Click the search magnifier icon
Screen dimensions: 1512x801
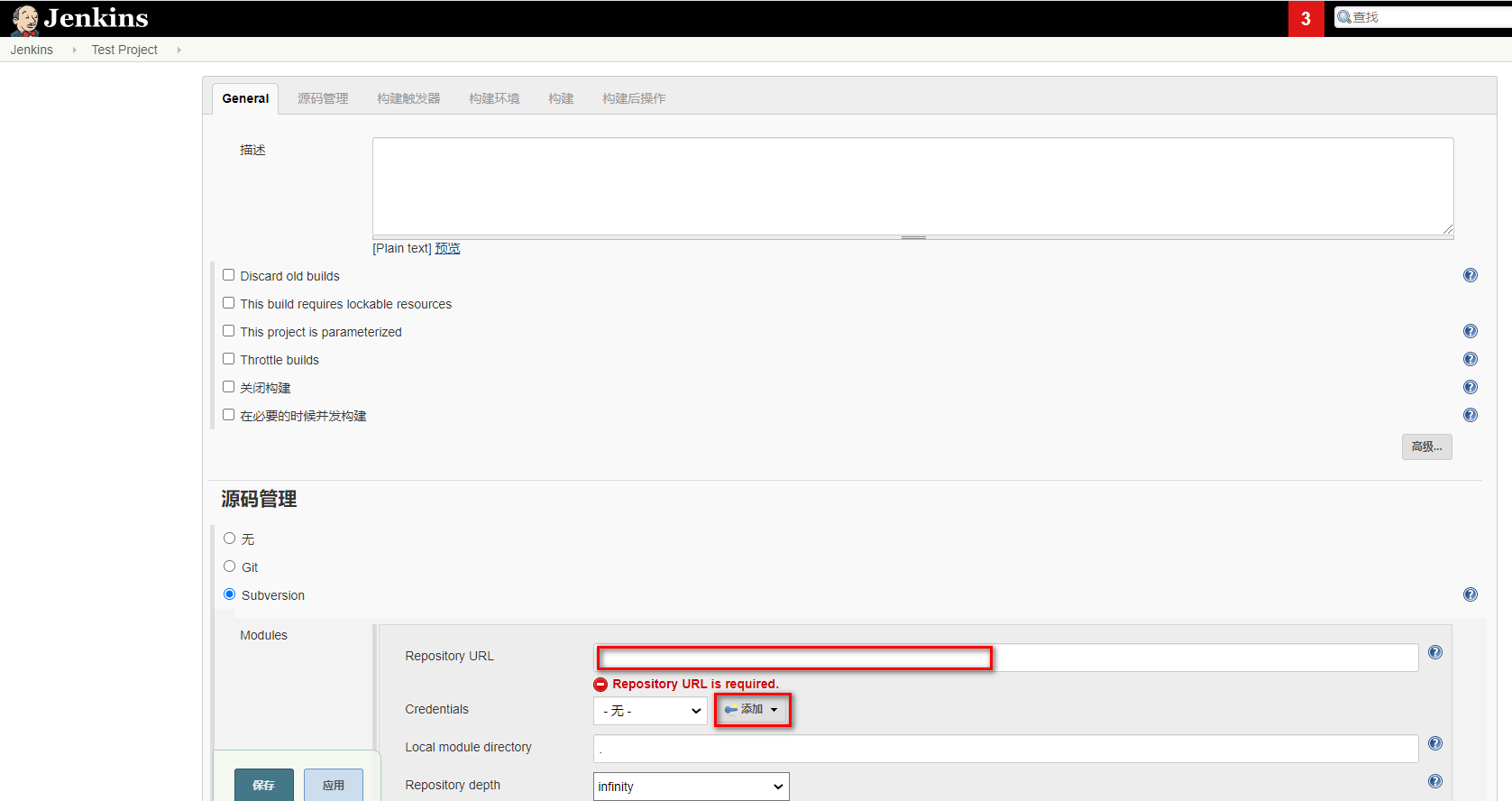(x=1344, y=17)
